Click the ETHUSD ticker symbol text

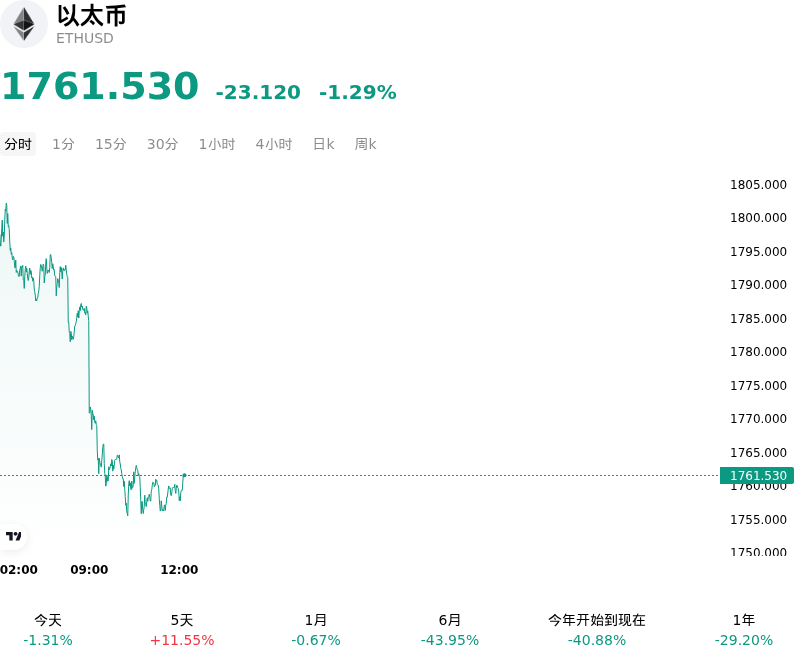tap(85, 38)
